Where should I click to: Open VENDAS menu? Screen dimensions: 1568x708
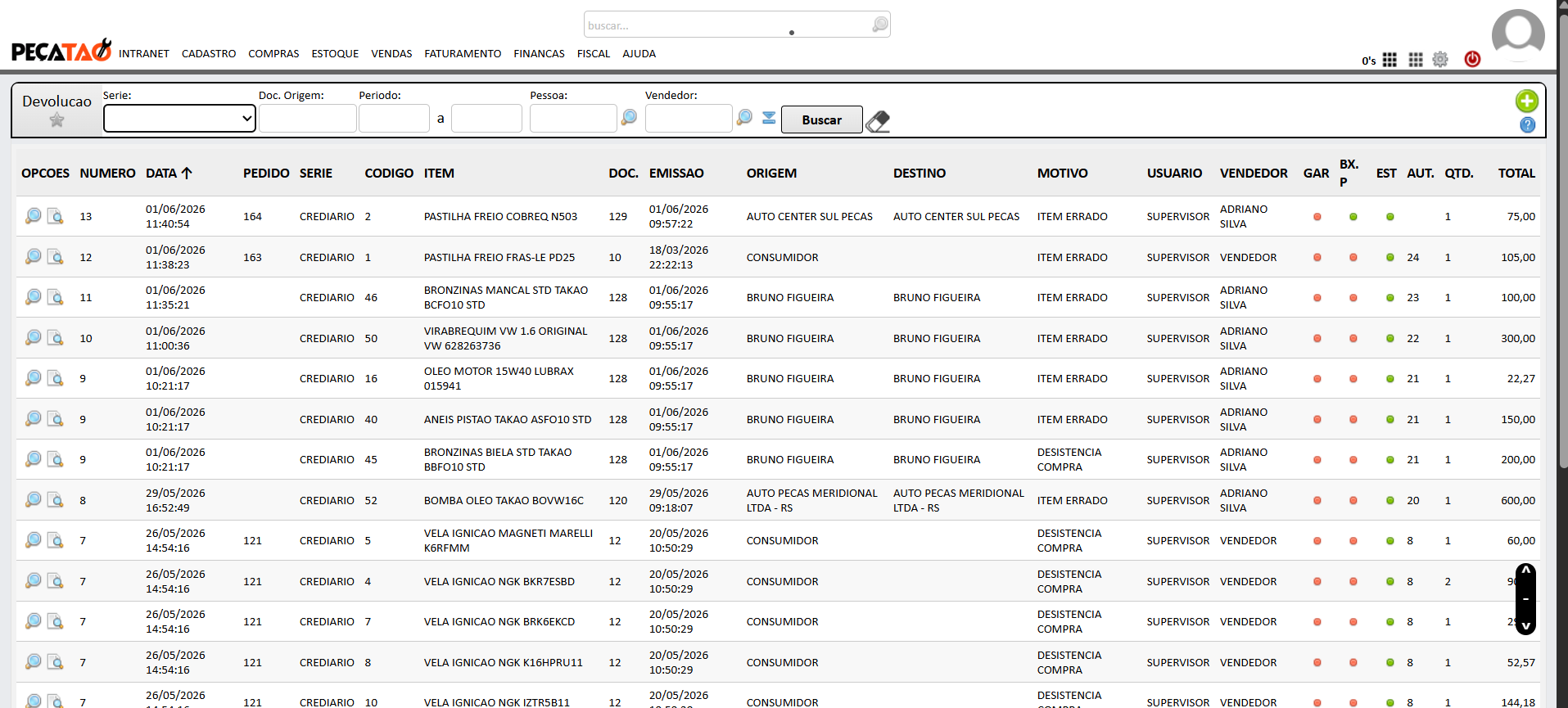(x=391, y=54)
